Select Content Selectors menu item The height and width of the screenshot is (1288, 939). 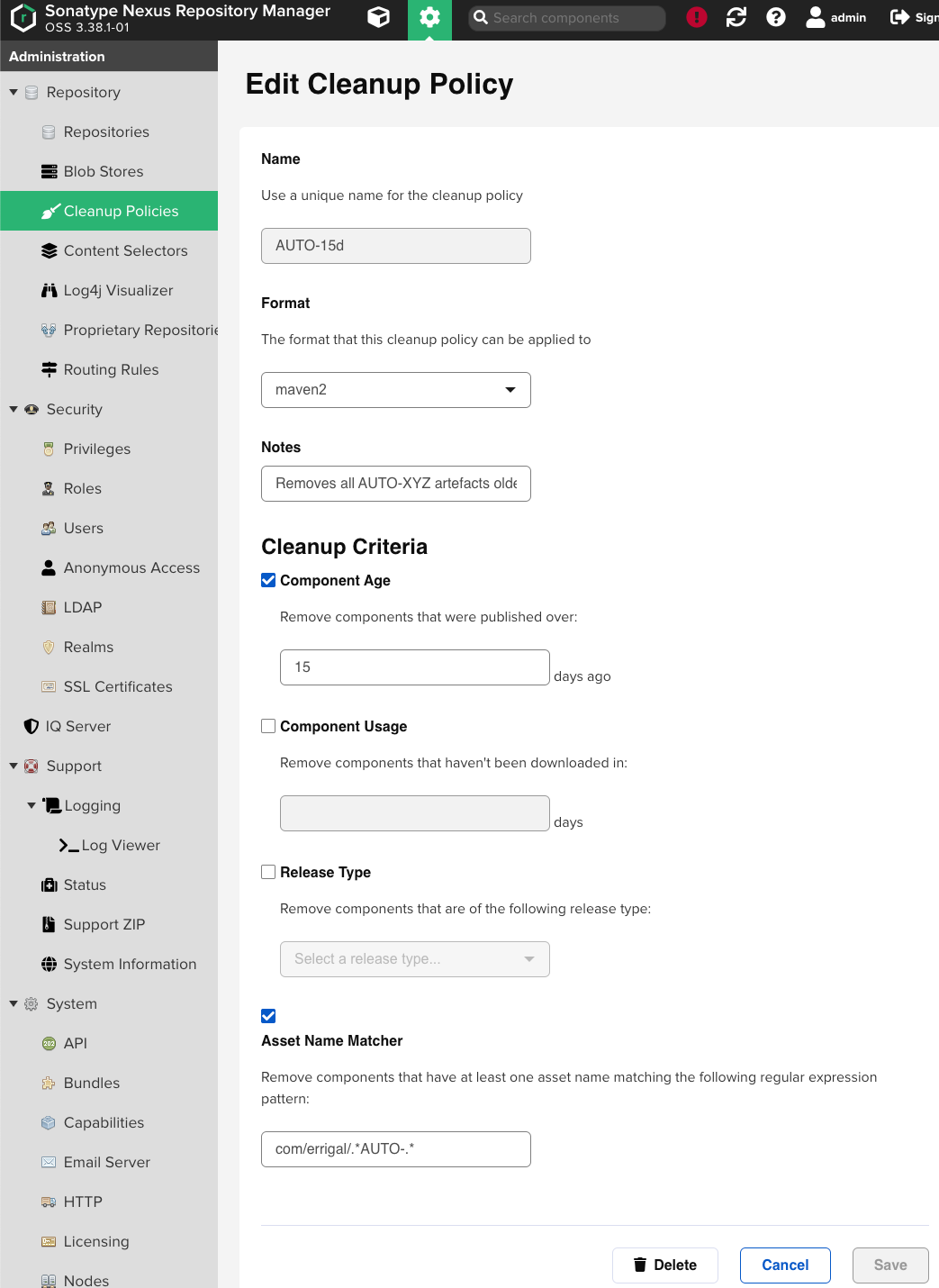tap(125, 250)
